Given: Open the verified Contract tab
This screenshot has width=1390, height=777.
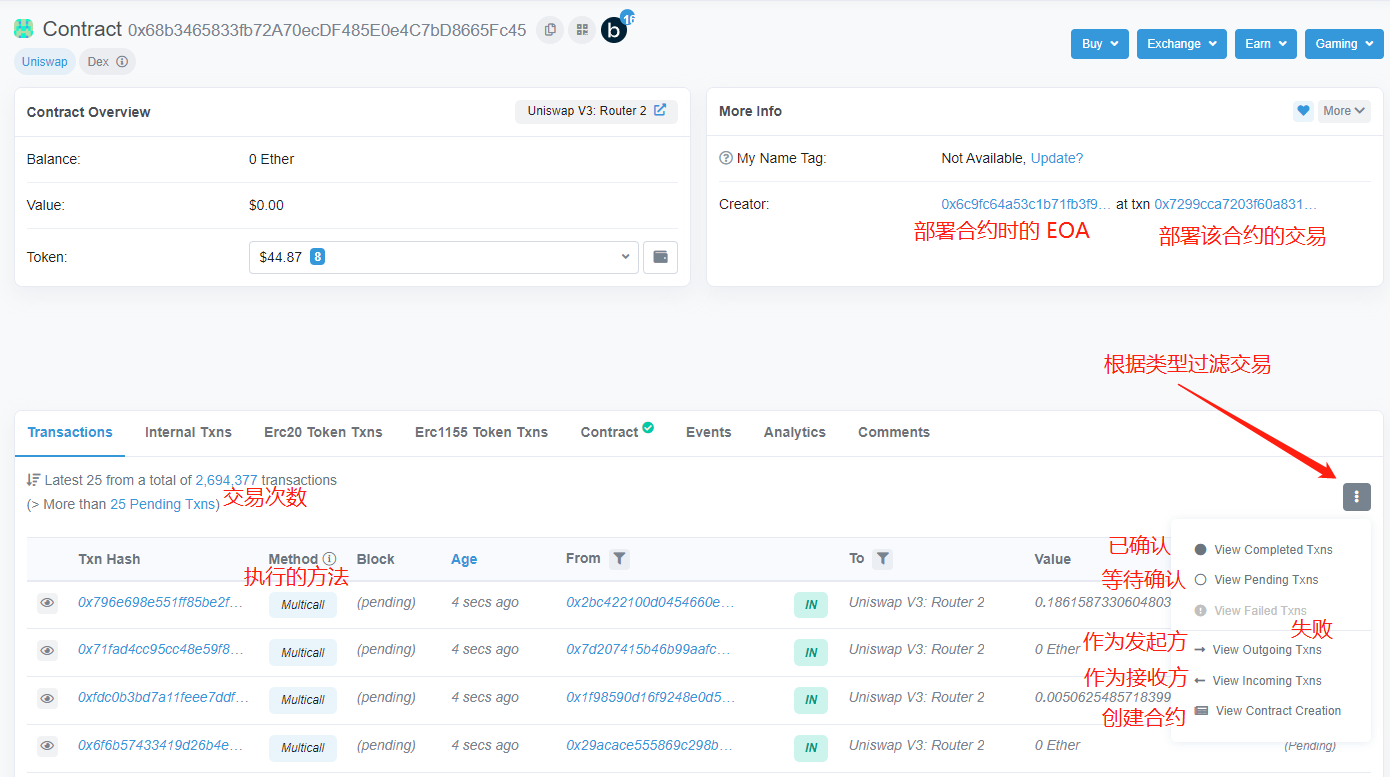Looking at the screenshot, I should coord(617,432).
